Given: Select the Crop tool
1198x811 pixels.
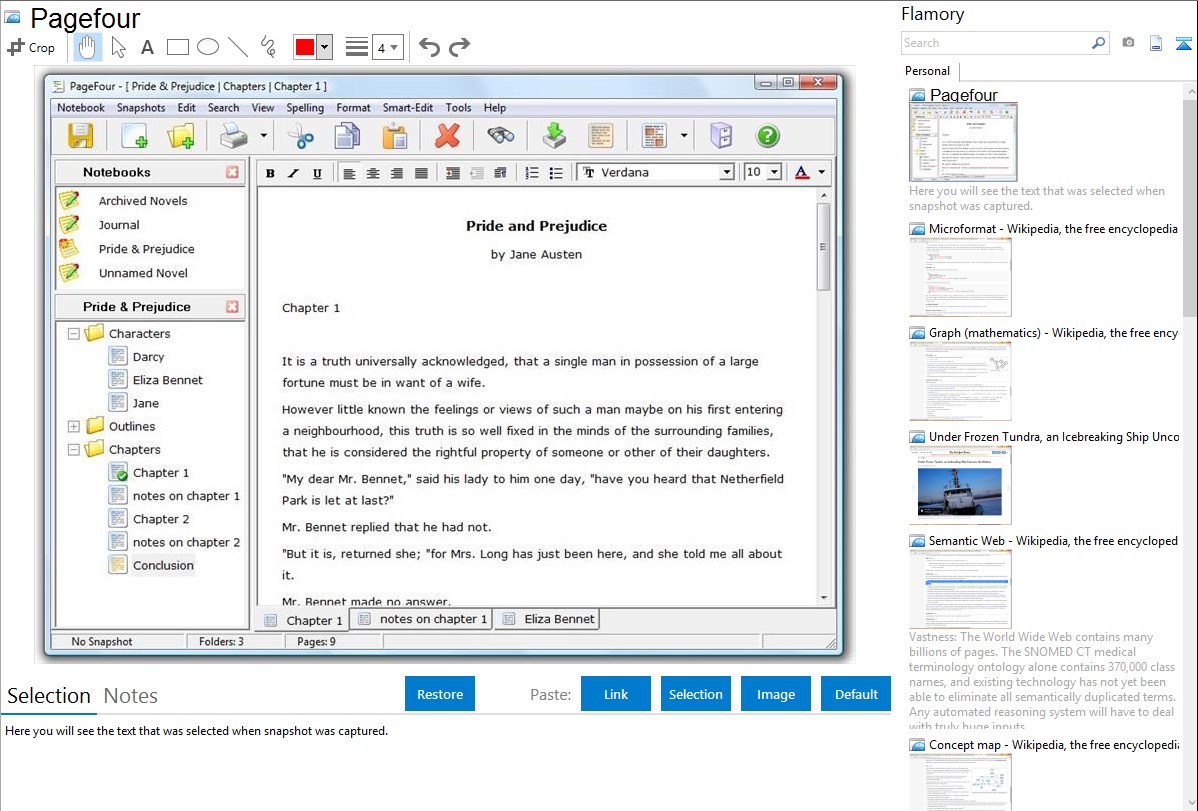Looking at the screenshot, I should (31, 47).
